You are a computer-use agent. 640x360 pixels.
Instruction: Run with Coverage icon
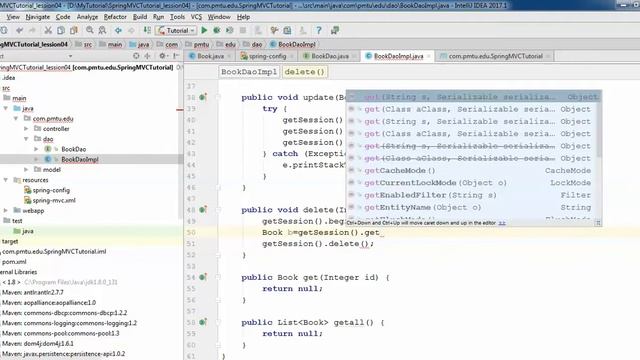(230, 30)
